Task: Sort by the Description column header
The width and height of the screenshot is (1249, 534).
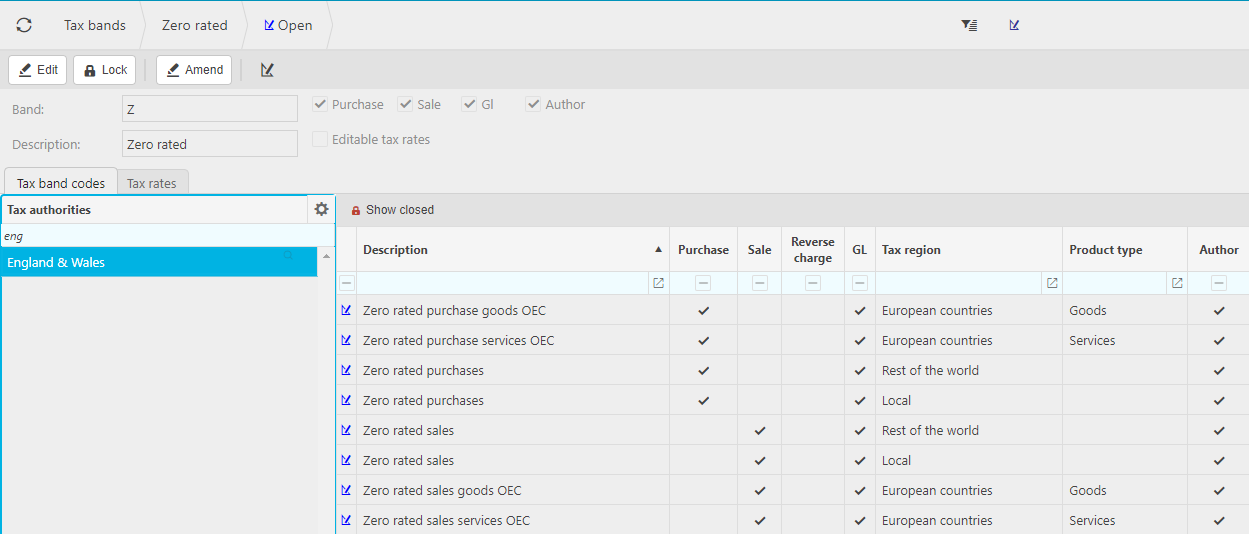Action: point(500,250)
